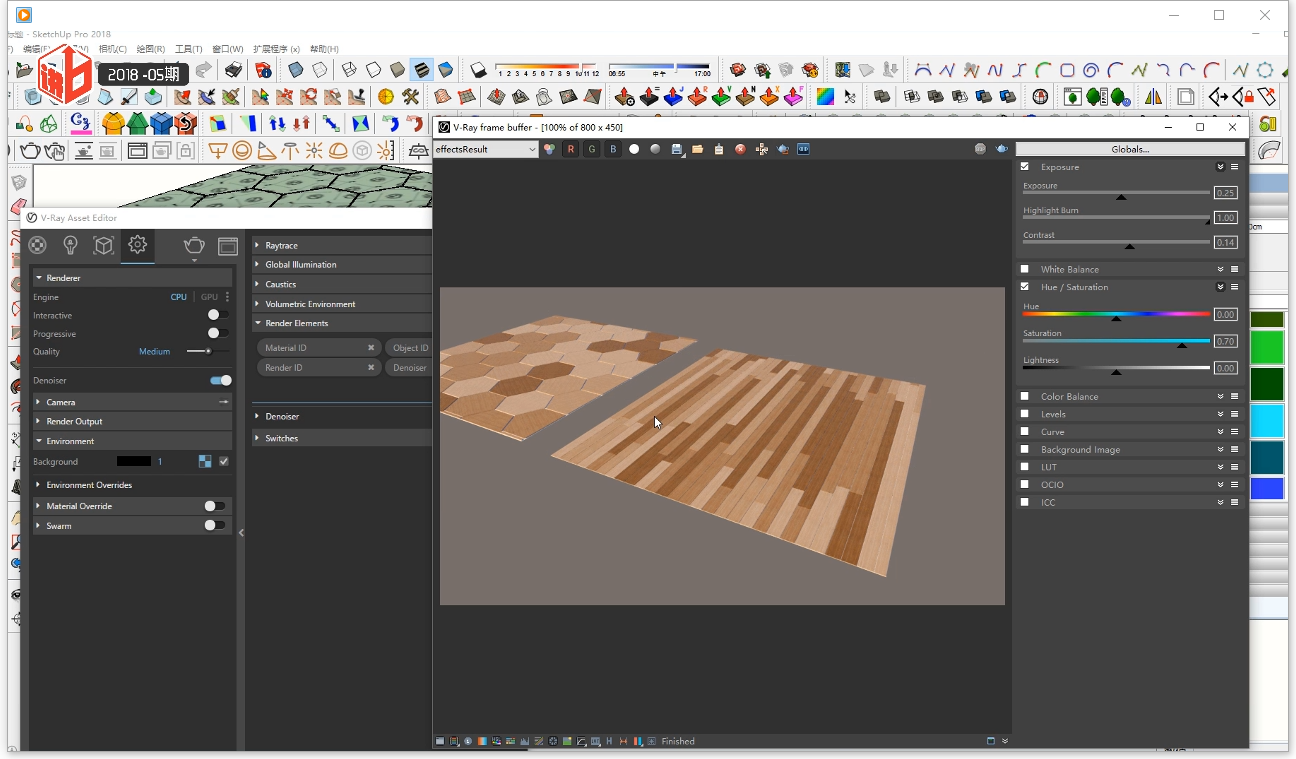Click the background texture map checker icon
Screen dimensions: 1296x759
[x=205, y=461]
